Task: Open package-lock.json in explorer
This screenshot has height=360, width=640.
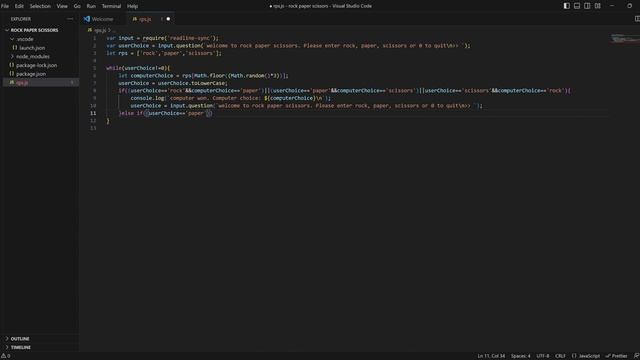Action: 36,65
